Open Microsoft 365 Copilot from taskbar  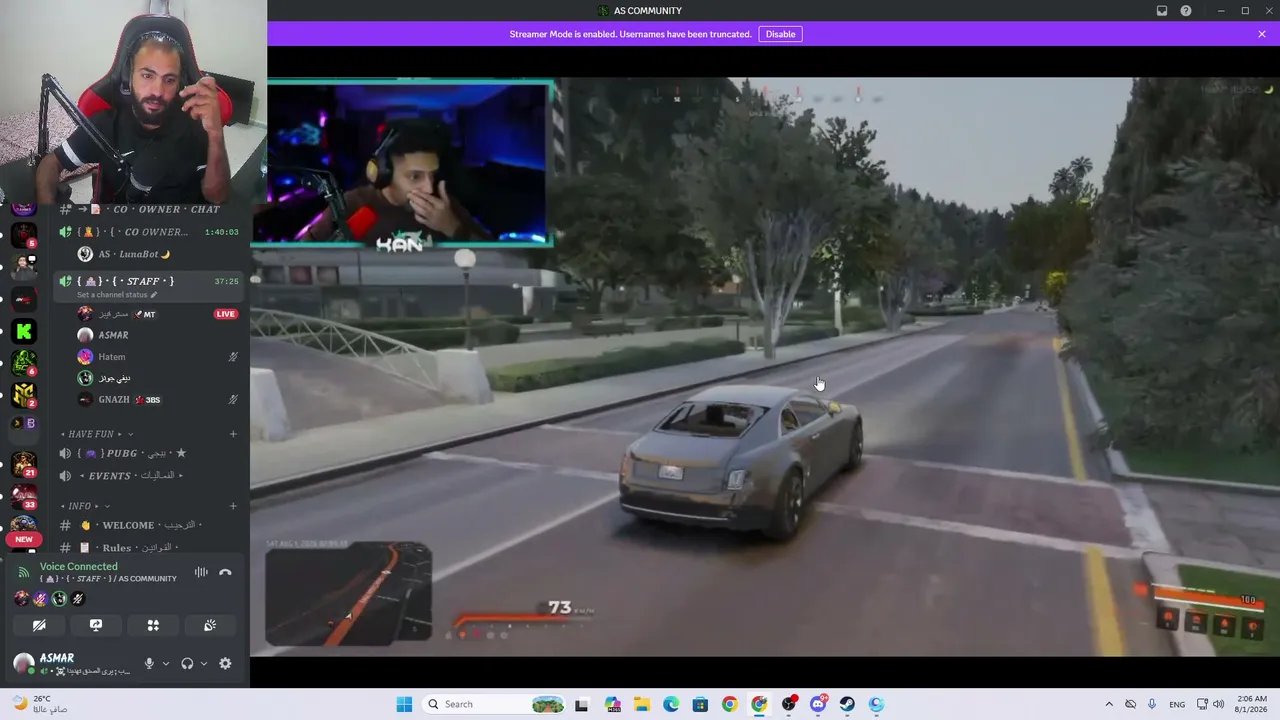(612, 704)
